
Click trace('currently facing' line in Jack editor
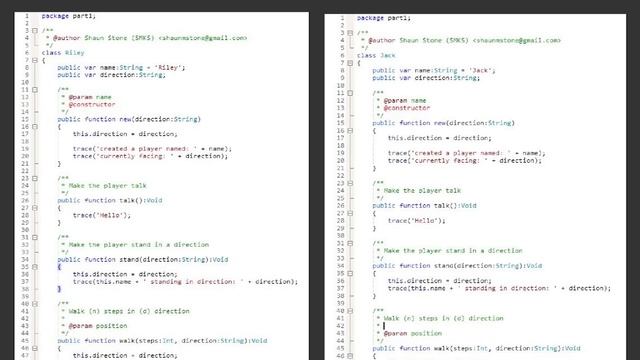point(464,161)
